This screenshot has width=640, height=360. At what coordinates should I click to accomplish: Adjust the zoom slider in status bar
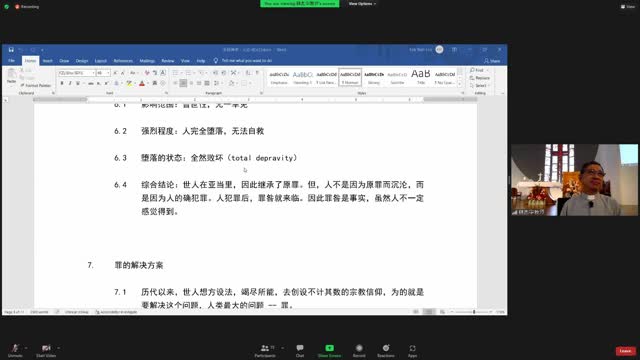pos(474,312)
